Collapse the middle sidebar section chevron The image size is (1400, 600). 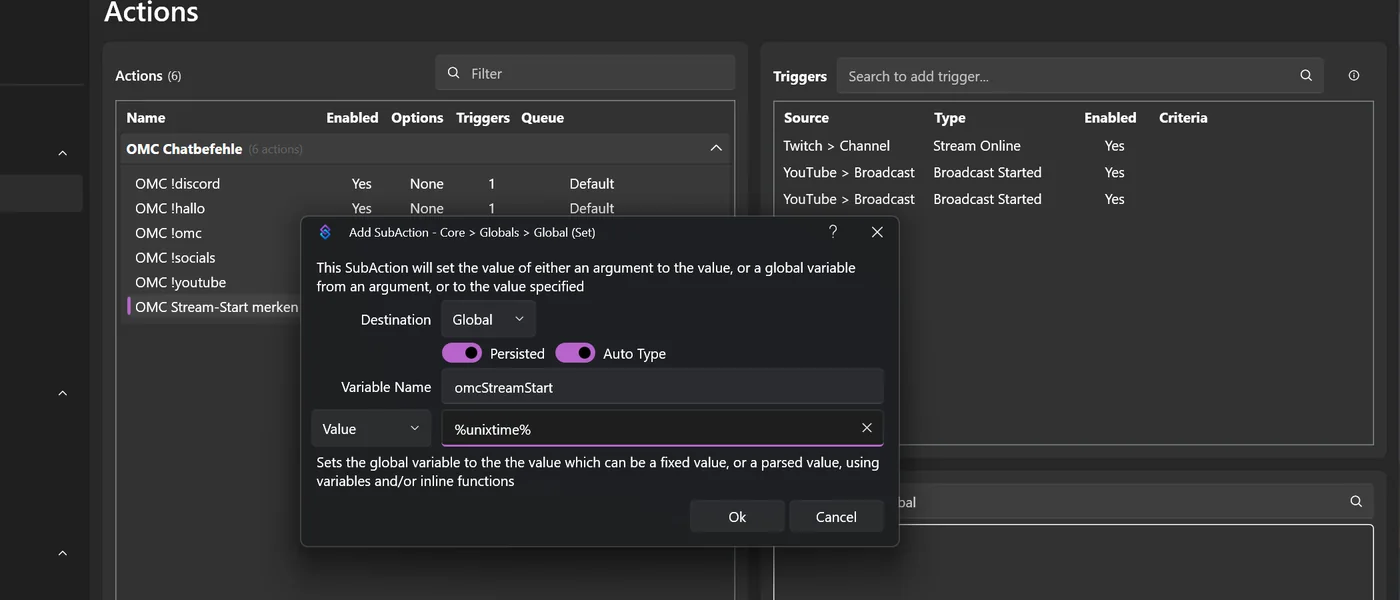pos(62,393)
